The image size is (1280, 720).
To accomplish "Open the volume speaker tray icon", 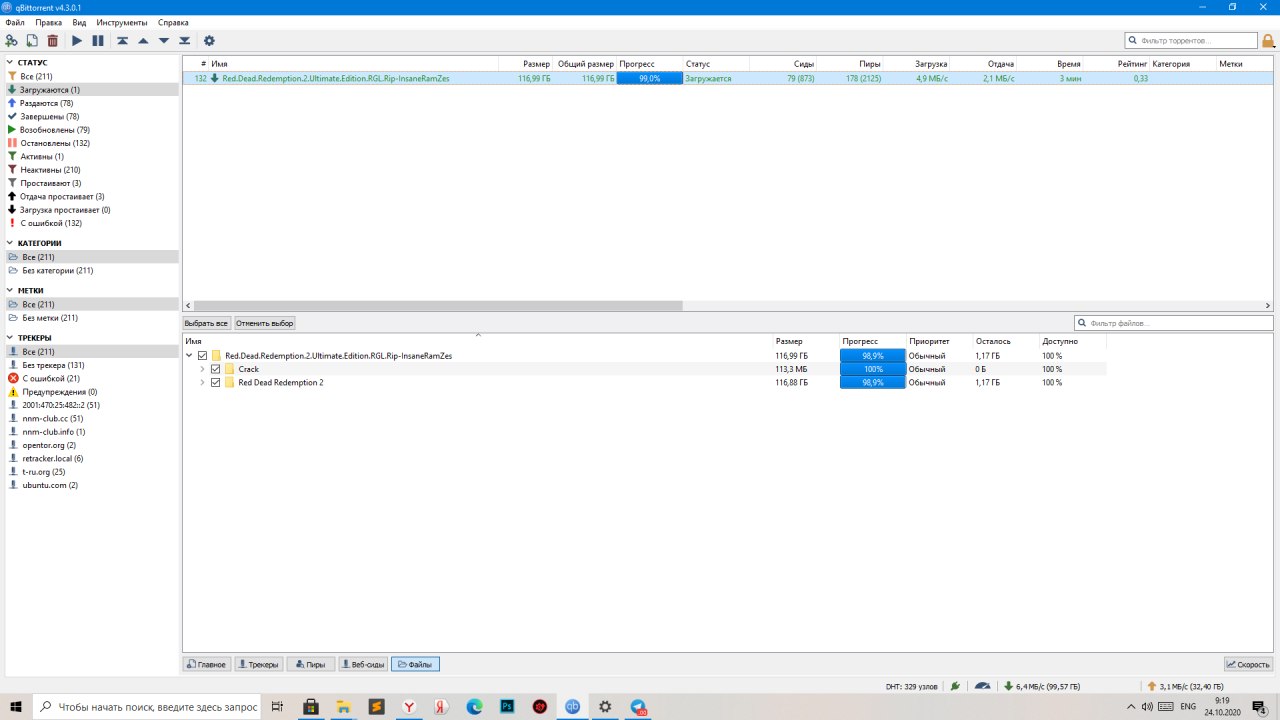I will point(1147,706).
